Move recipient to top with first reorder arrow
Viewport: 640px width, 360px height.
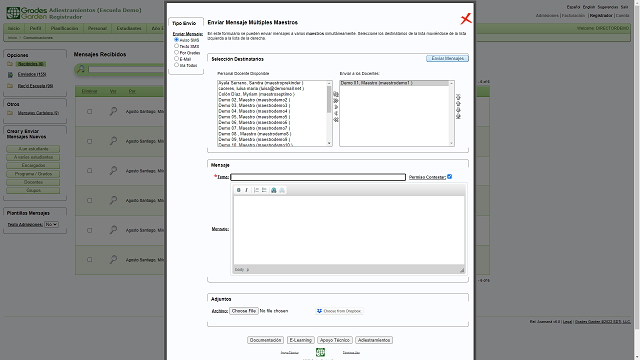pyautogui.click(x=458, y=97)
